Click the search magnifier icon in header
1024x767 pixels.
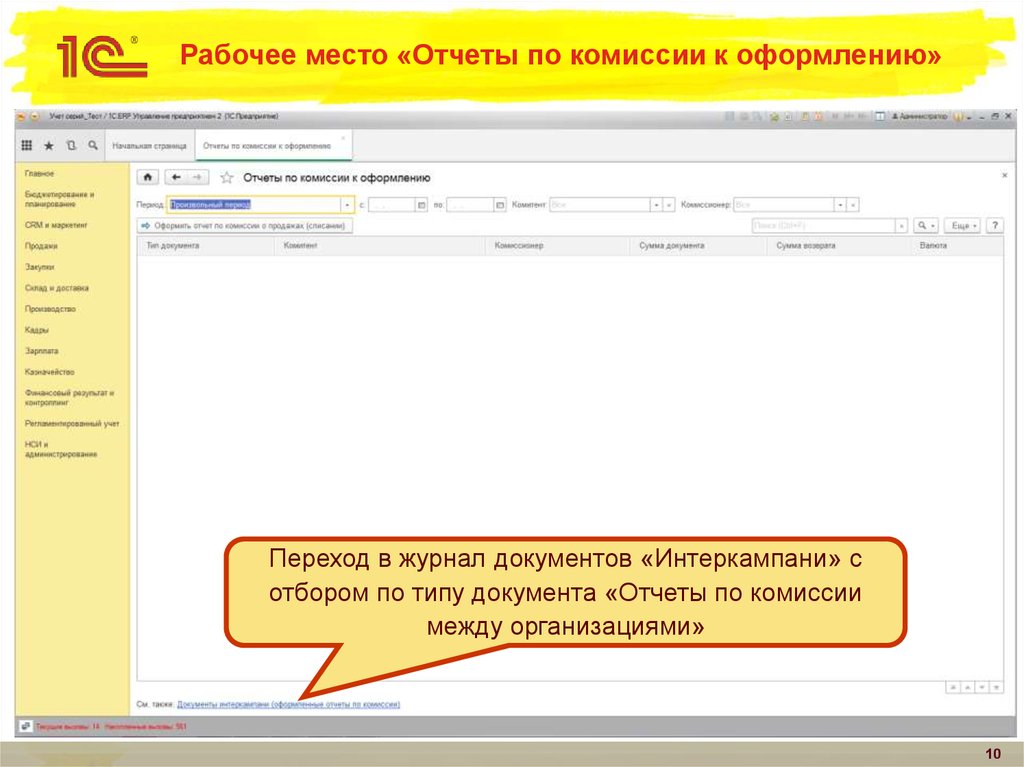90,143
